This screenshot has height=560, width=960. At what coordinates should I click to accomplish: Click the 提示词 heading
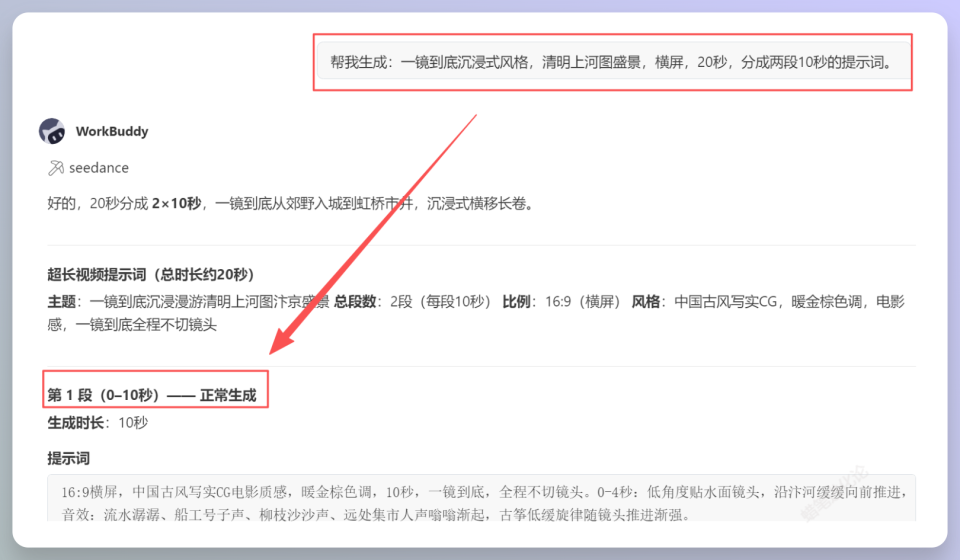pyautogui.click(x=69, y=458)
